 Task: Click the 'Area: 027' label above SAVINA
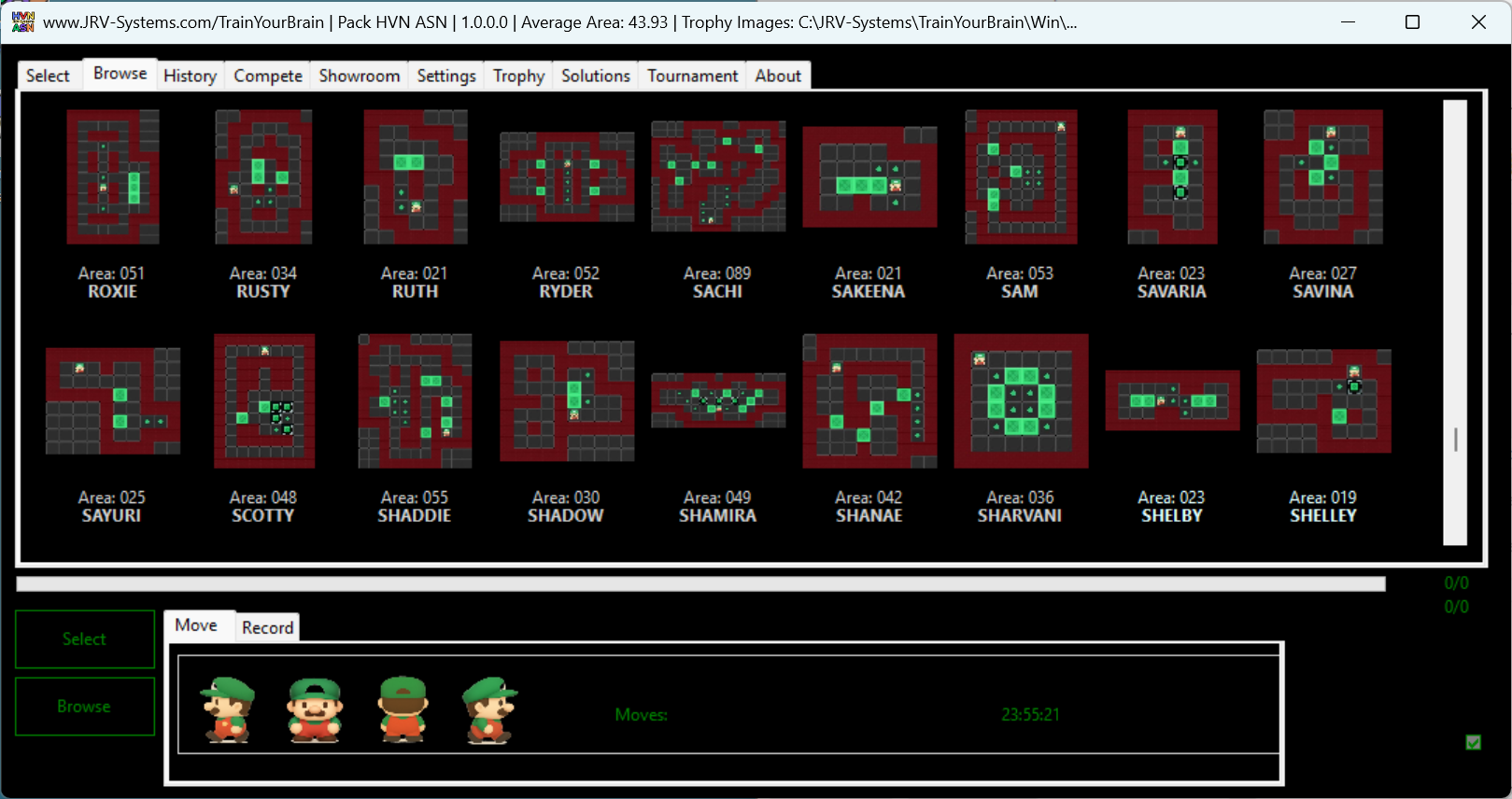(x=1322, y=273)
